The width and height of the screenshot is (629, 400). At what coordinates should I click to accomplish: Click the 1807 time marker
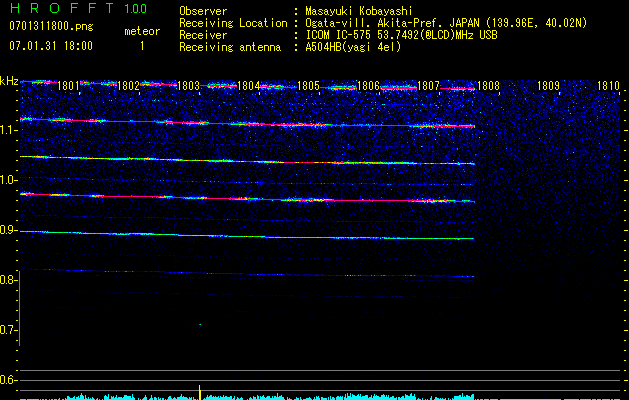click(x=428, y=87)
